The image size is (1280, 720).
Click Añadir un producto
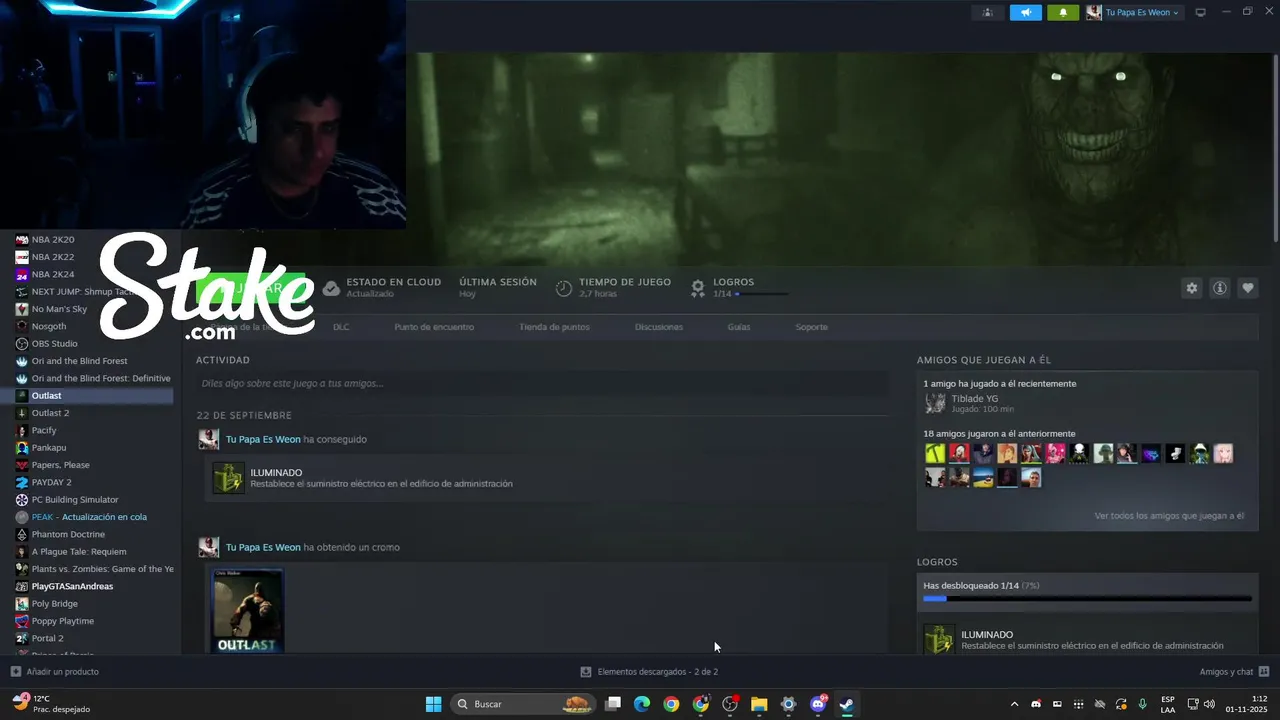coord(62,672)
